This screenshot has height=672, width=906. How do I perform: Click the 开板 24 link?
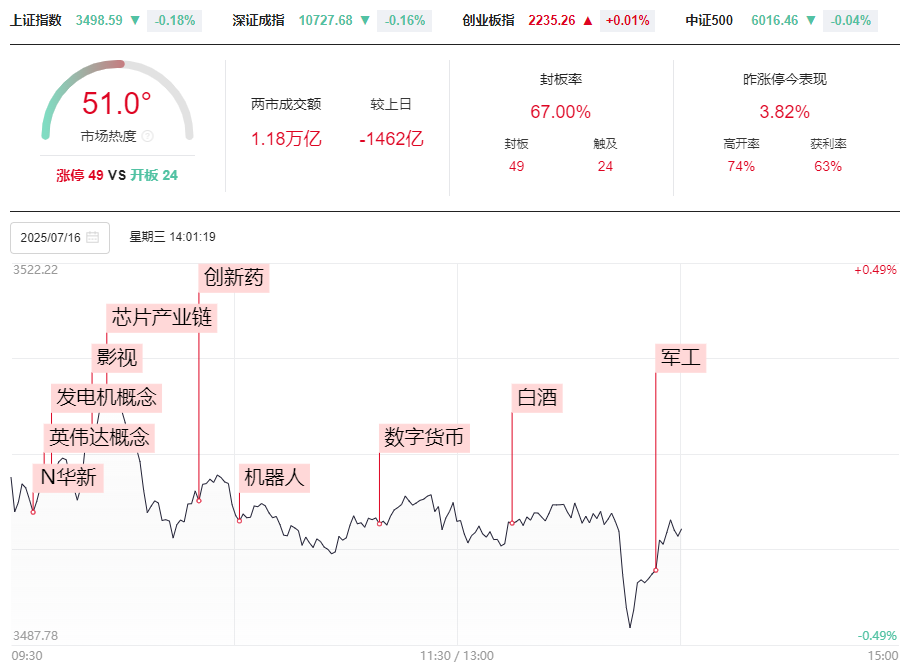click(x=154, y=175)
